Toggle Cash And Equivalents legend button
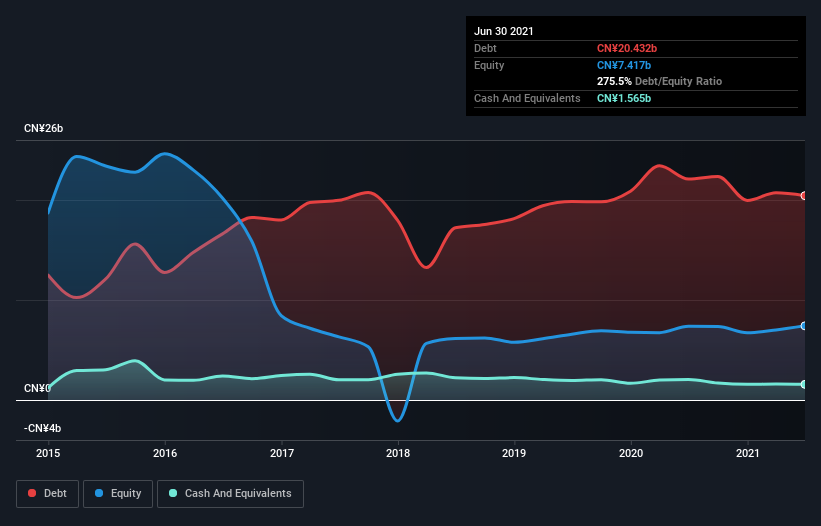 (x=230, y=494)
